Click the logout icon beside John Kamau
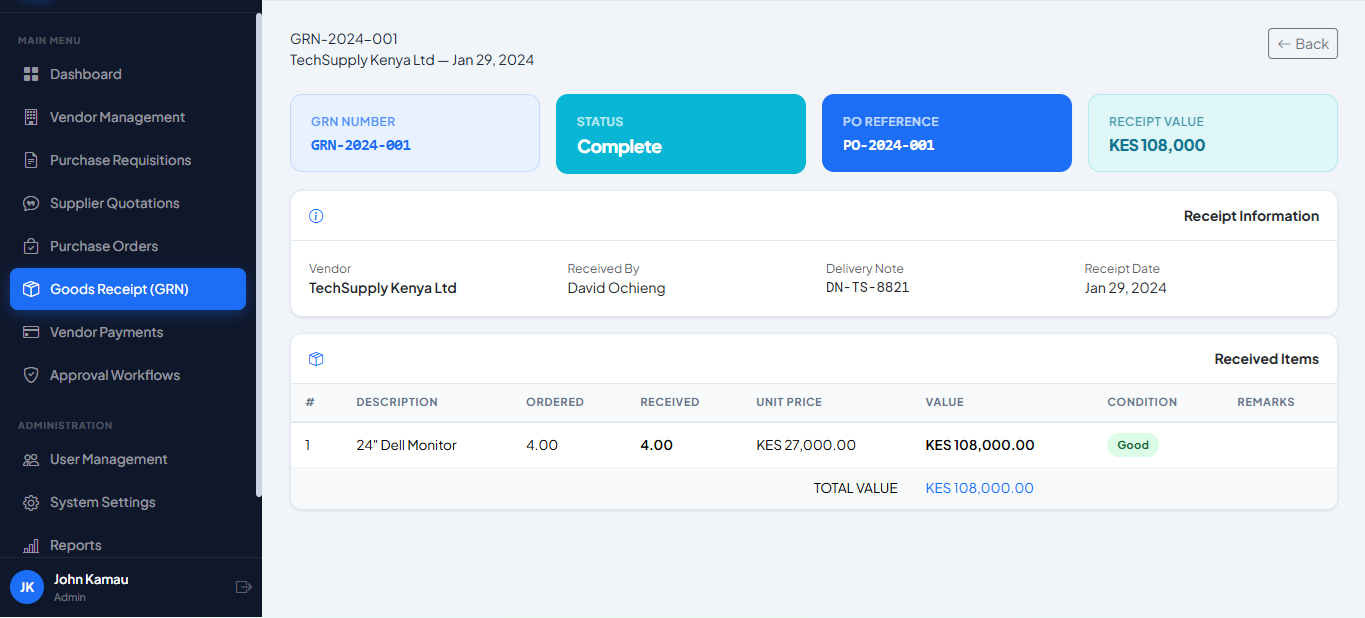 pyautogui.click(x=243, y=587)
